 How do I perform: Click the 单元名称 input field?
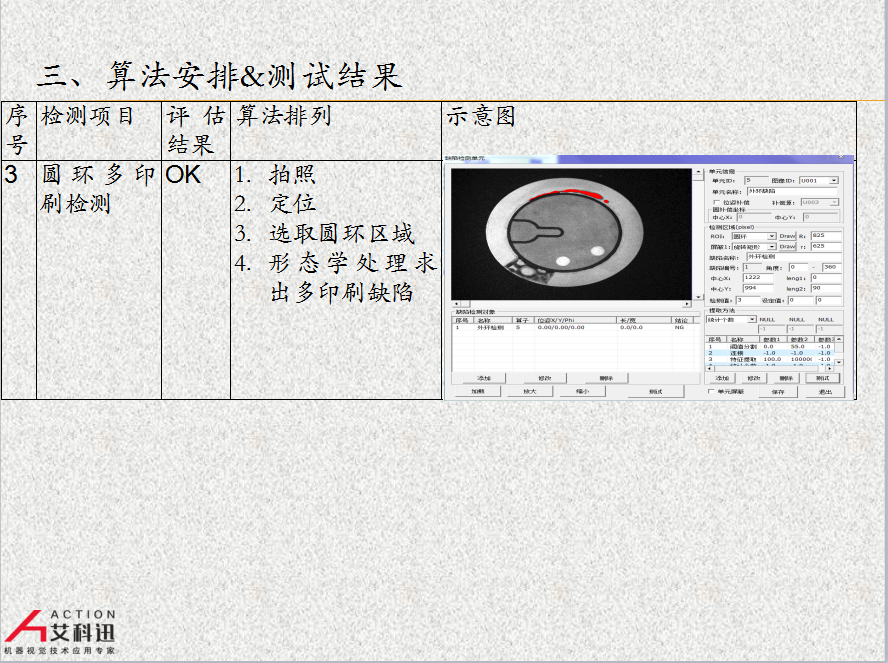pos(792,191)
